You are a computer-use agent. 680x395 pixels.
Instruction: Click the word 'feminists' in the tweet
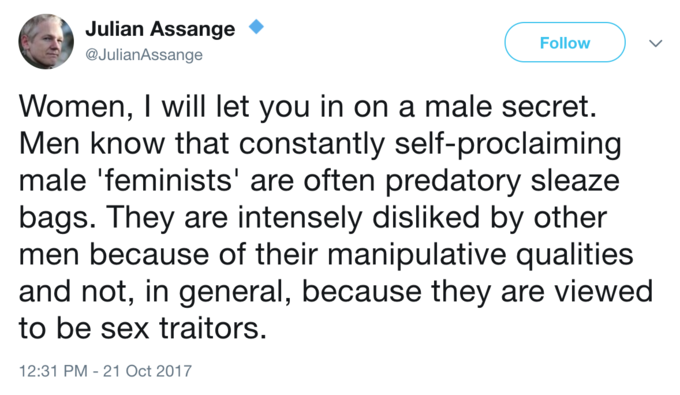pos(169,180)
